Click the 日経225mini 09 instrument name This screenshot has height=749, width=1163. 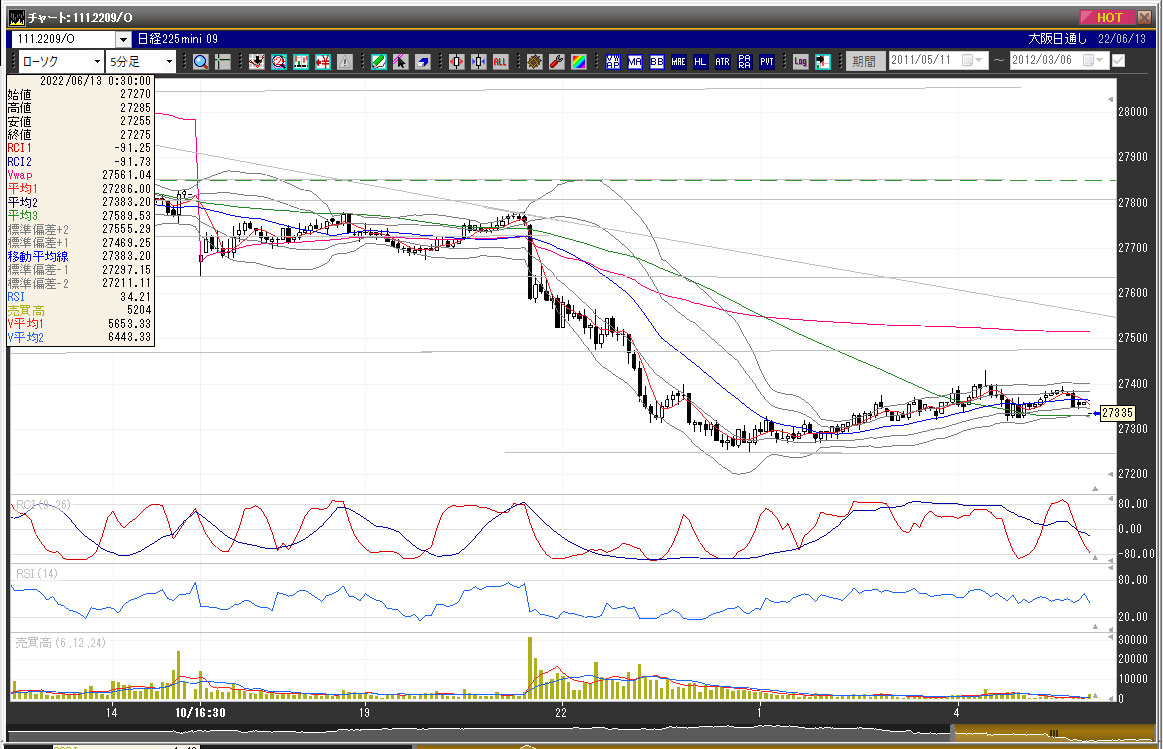pos(178,39)
